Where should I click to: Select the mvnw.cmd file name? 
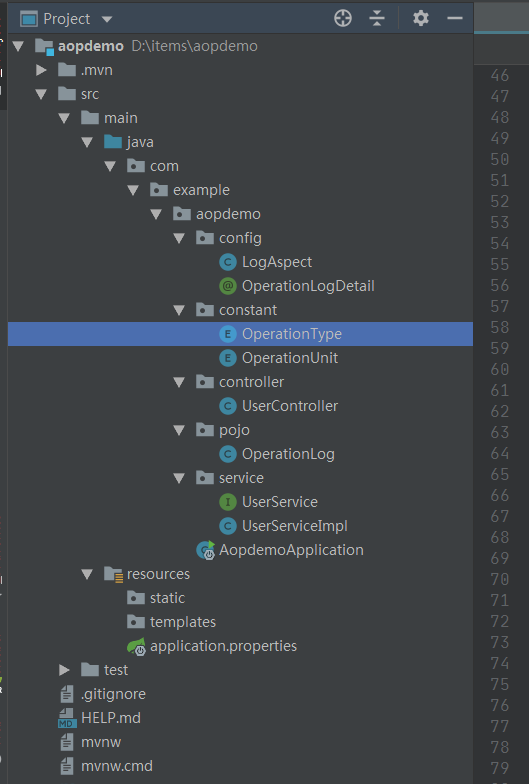click(117, 766)
